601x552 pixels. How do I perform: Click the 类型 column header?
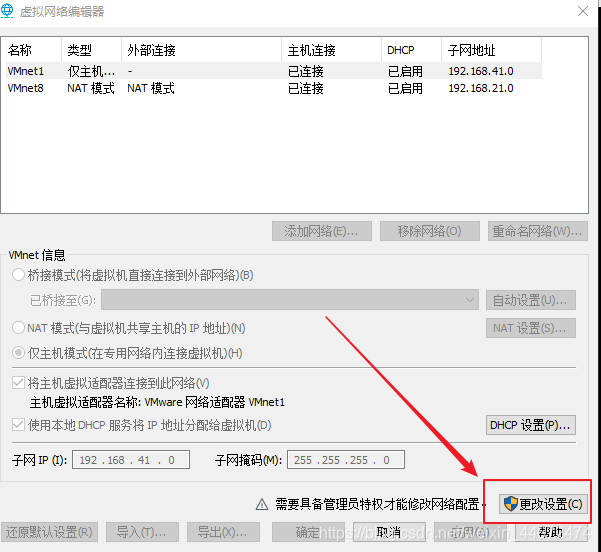coord(92,50)
